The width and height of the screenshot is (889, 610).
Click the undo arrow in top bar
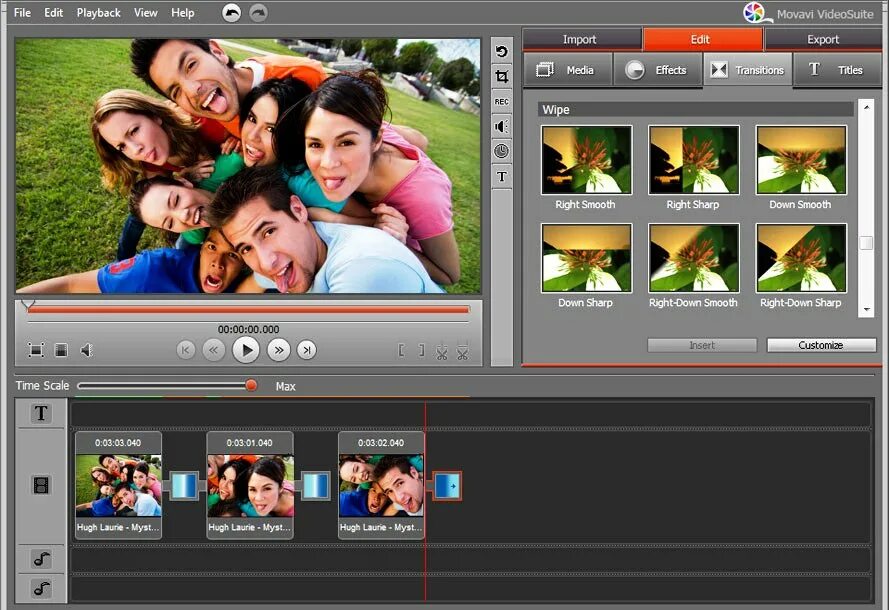(x=231, y=12)
